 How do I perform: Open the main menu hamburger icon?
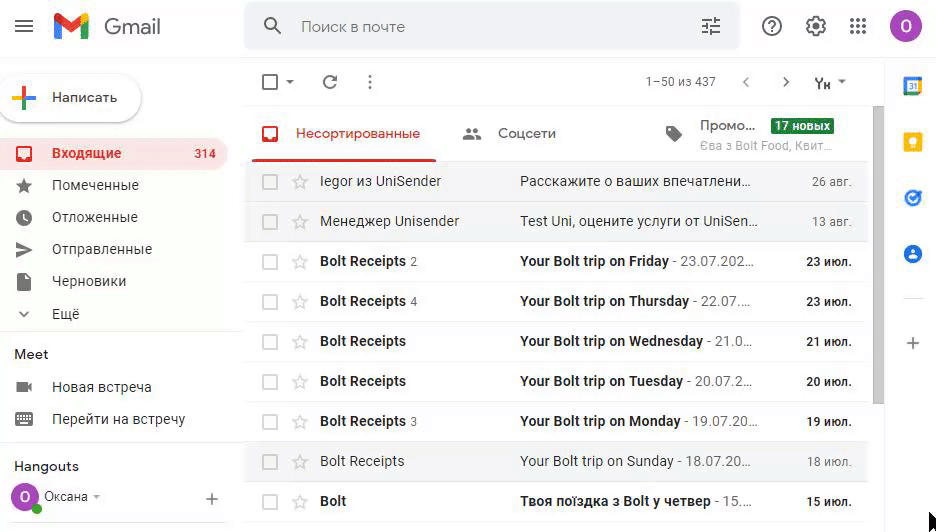pos(24,26)
